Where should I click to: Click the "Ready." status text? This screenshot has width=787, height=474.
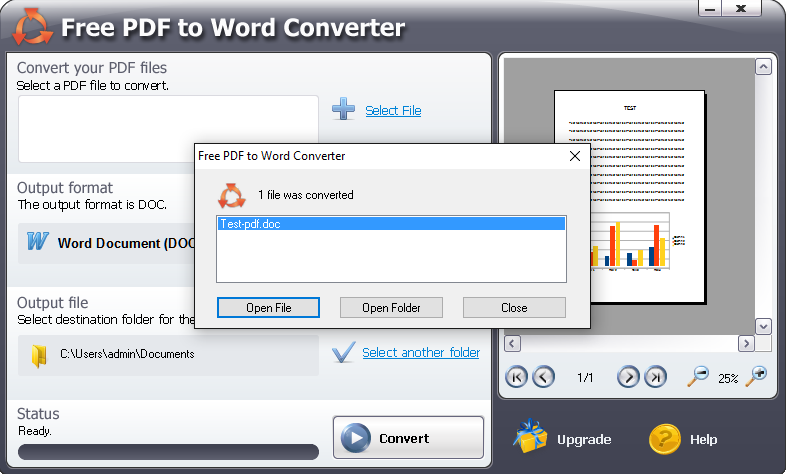pos(35,431)
